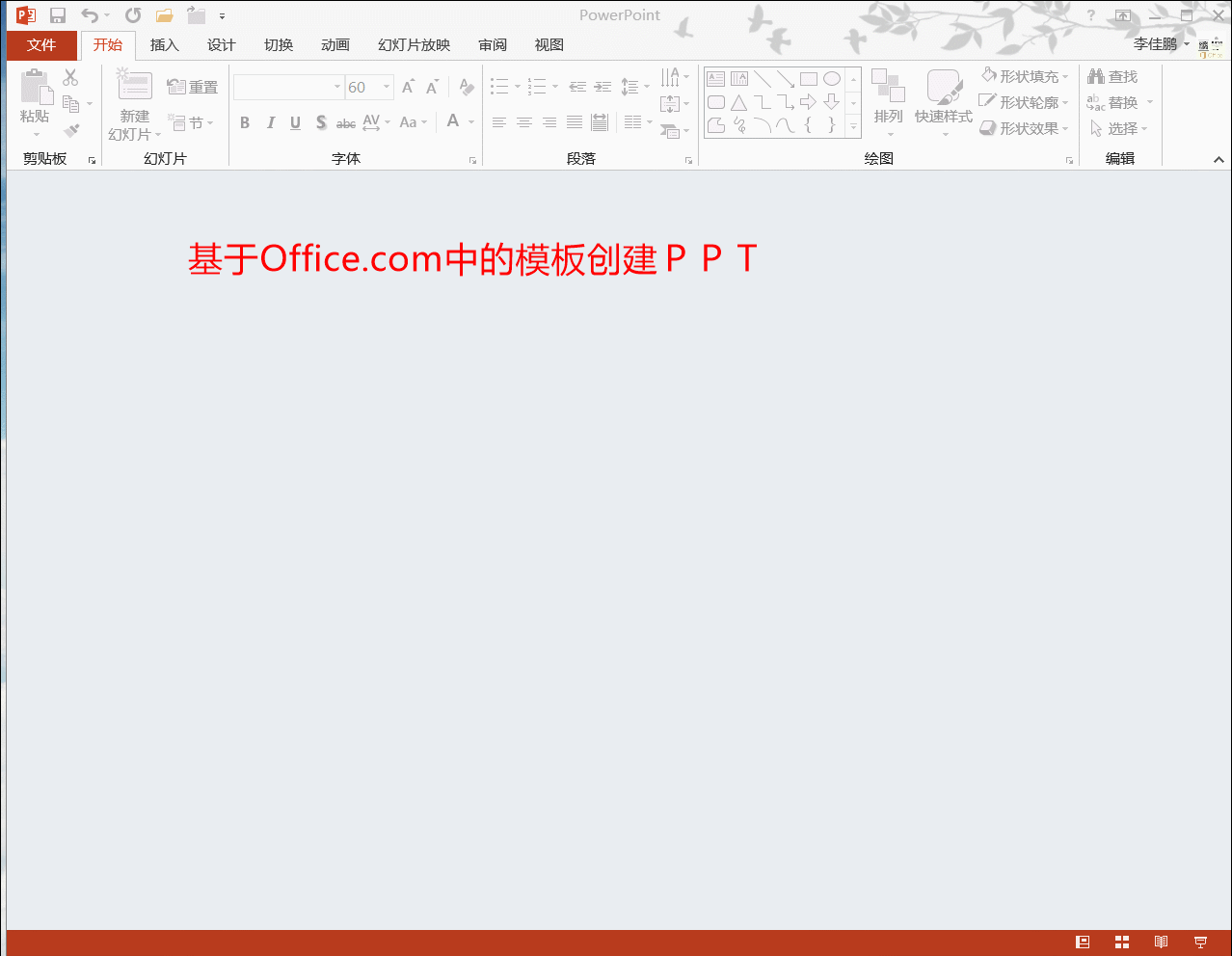Image resolution: width=1232 pixels, height=956 pixels.
Task: Start Slide Show from status bar icon
Action: pyautogui.click(x=1200, y=942)
